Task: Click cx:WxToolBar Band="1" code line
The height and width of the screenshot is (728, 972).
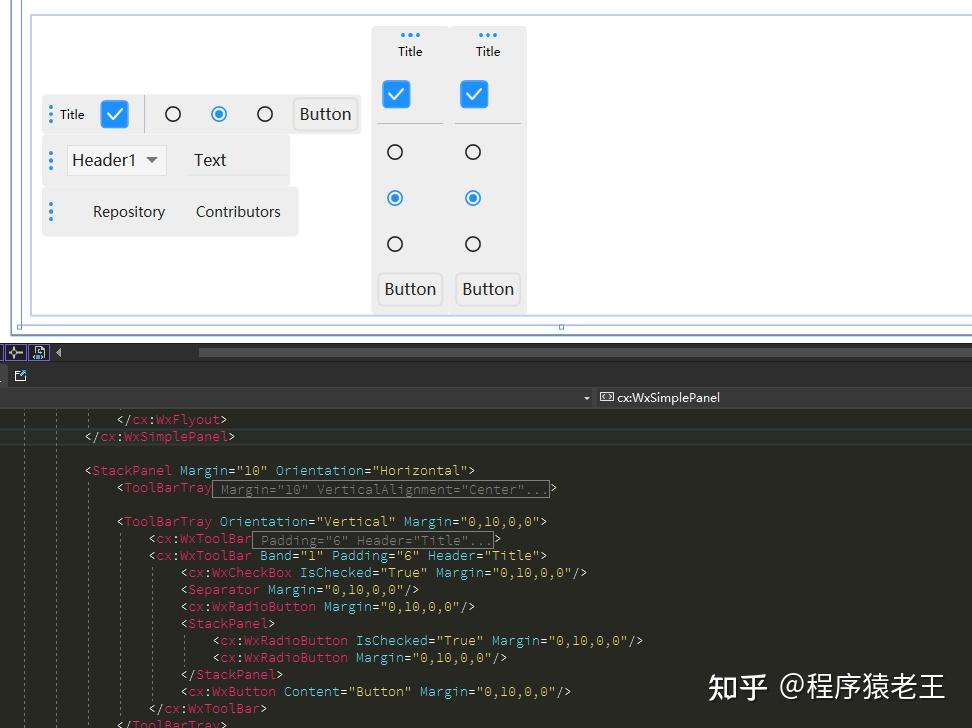Action: pyautogui.click(x=348, y=556)
